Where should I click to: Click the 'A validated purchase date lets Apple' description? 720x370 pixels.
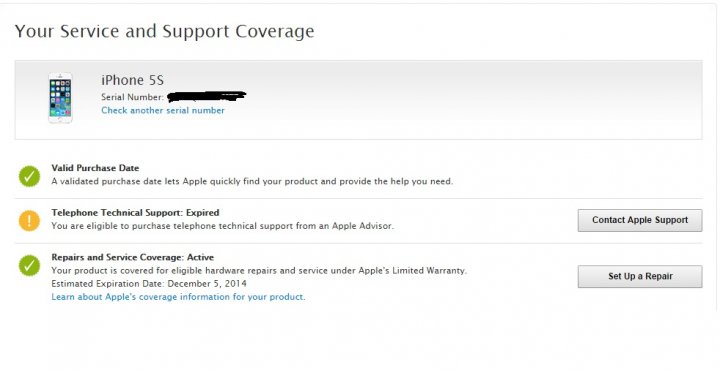(x=252, y=181)
